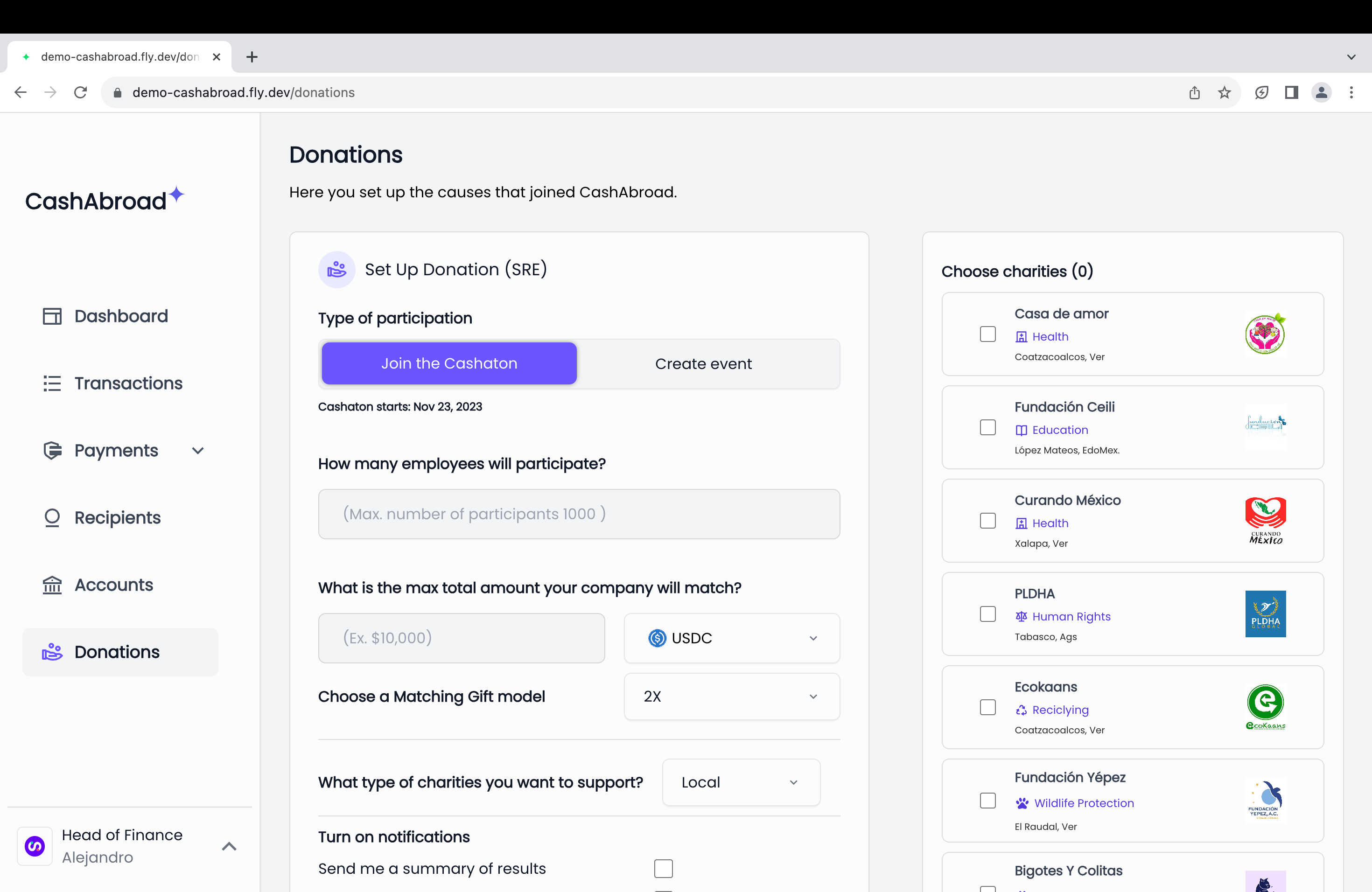1372x892 pixels.
Task: Select the Join the Cashaton tab
Action: (x=448, y=363)
